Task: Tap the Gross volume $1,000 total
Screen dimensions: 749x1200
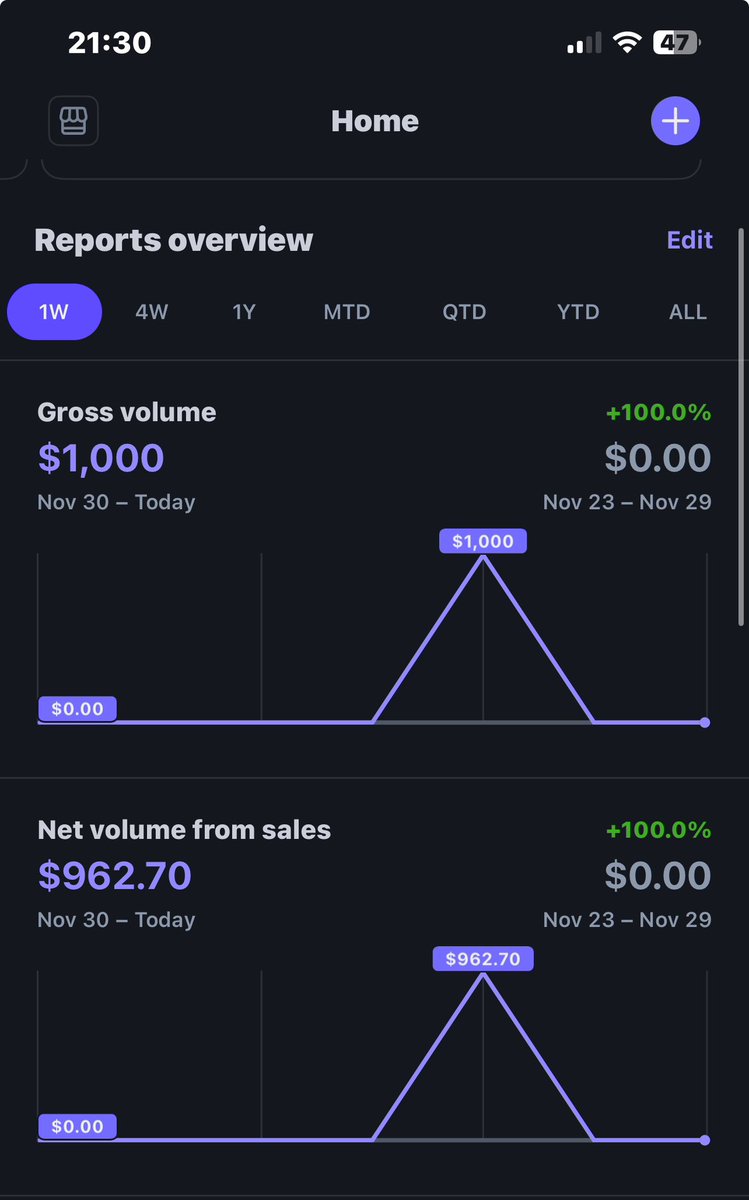Action: point(101,458)
